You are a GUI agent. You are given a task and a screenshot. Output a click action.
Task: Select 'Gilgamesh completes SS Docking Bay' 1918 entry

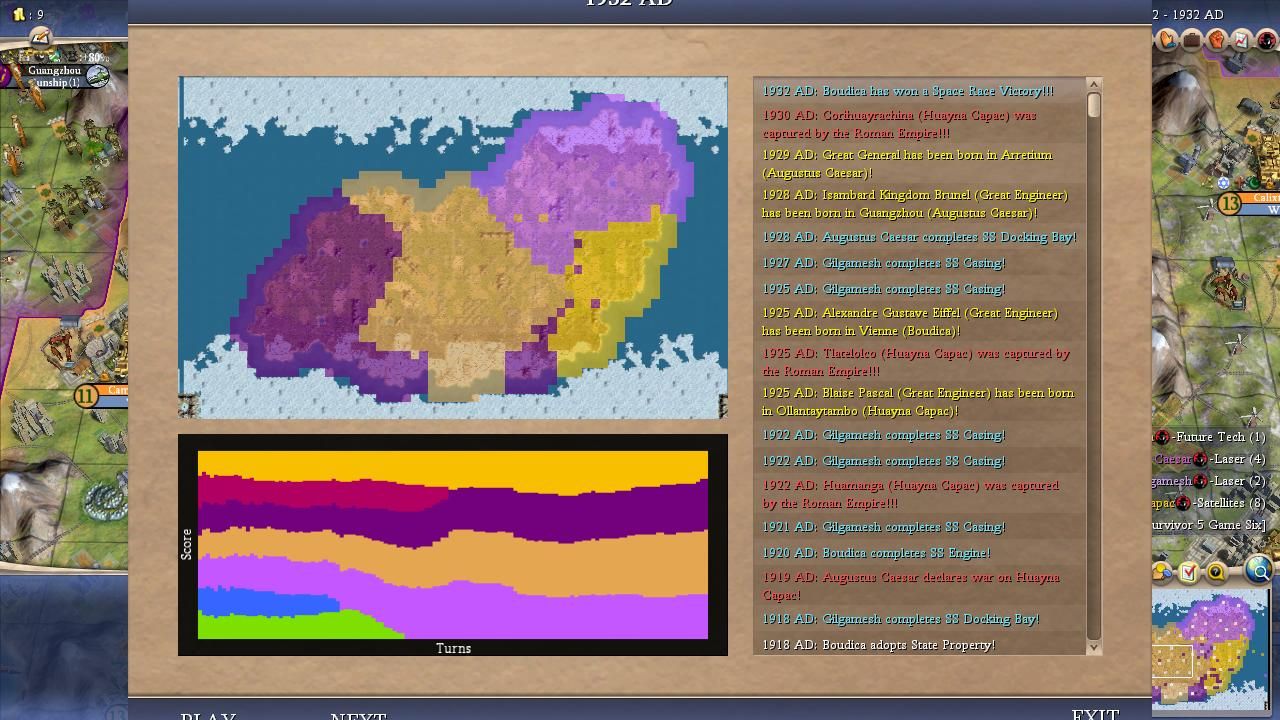(919, 619)
